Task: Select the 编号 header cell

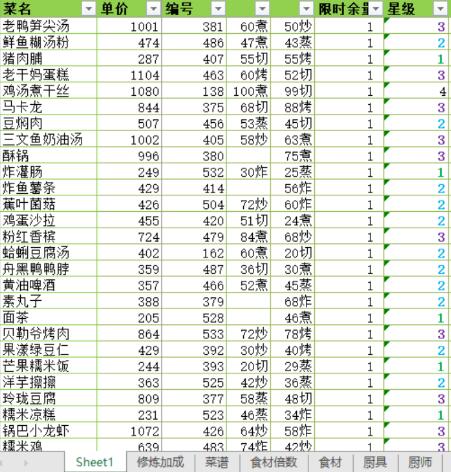Action: click(194, 9)
